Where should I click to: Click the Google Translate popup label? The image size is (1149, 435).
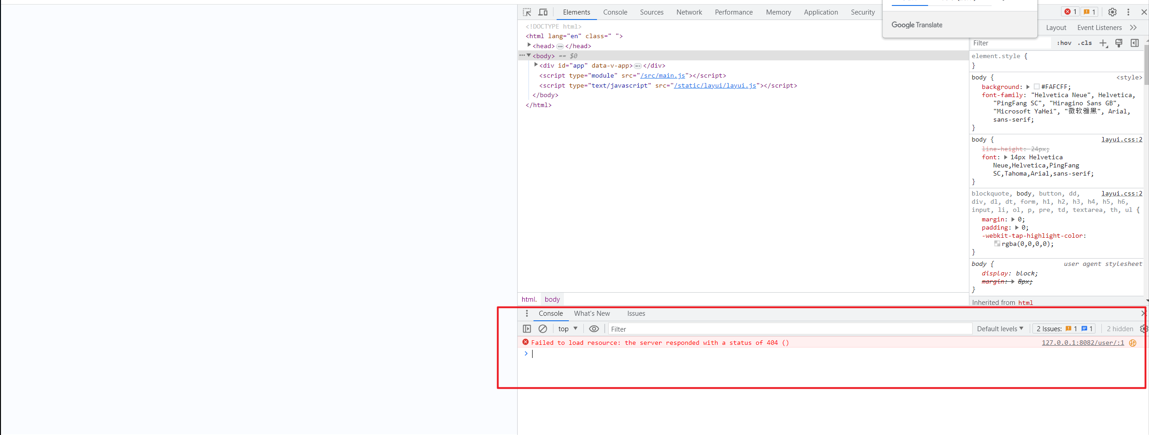[917, 25]
